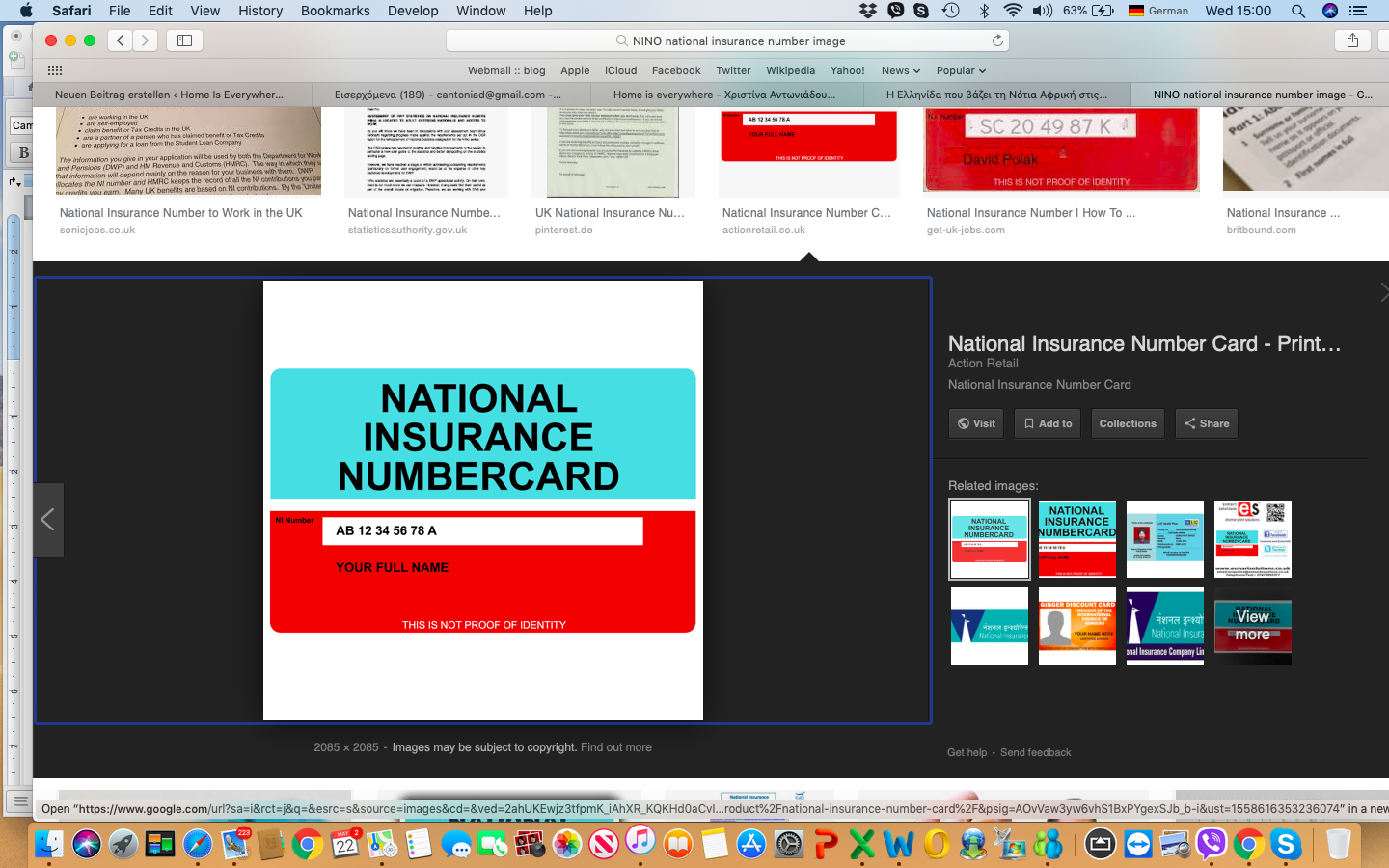Open the Bookmarks menu
This screenshot has height=868, width=1389.
pos(335,11)
